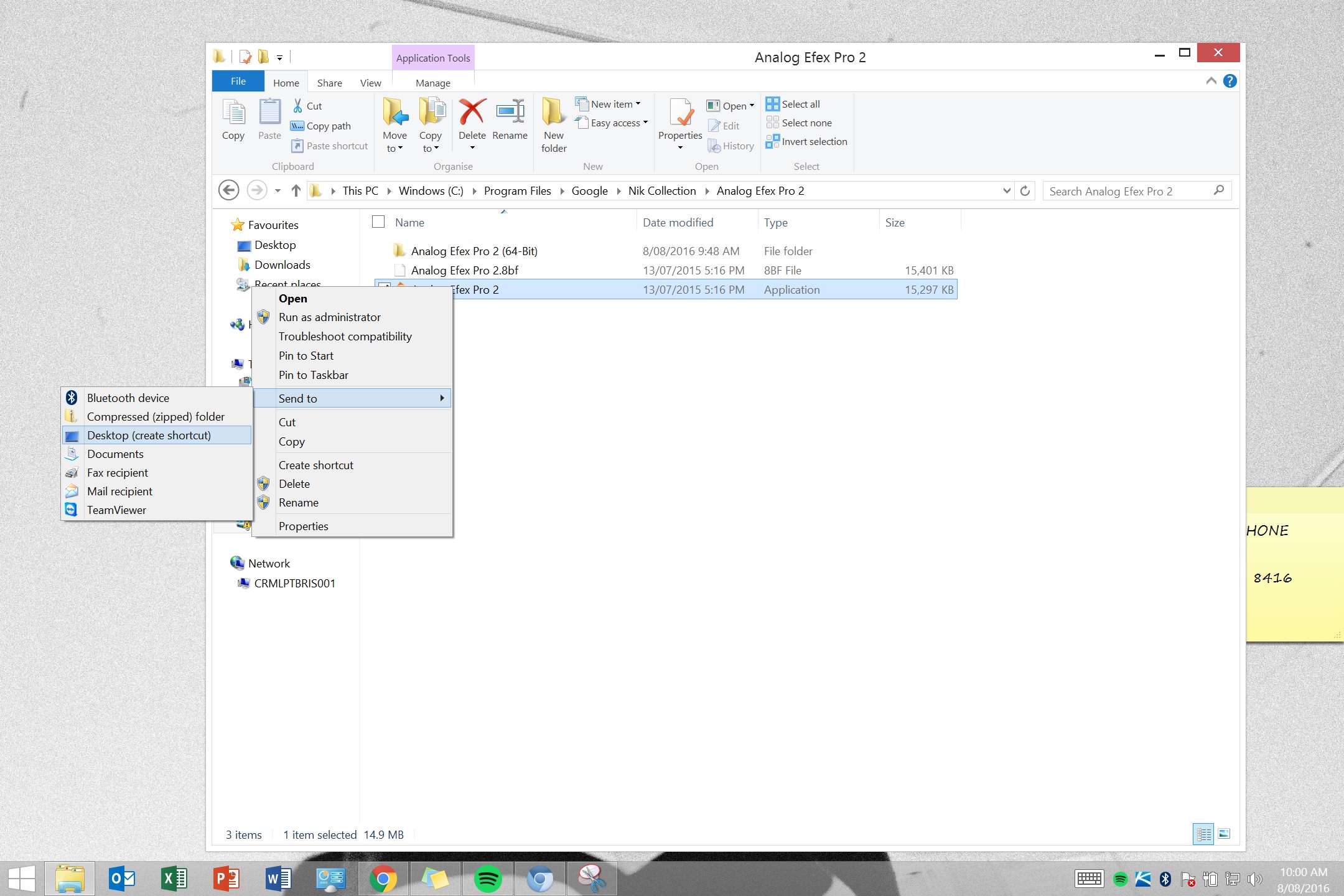Select CRMLPTBRIS001 under Network
The width and height of the screenshot is (1344, 896).
(x=294, y=583)
